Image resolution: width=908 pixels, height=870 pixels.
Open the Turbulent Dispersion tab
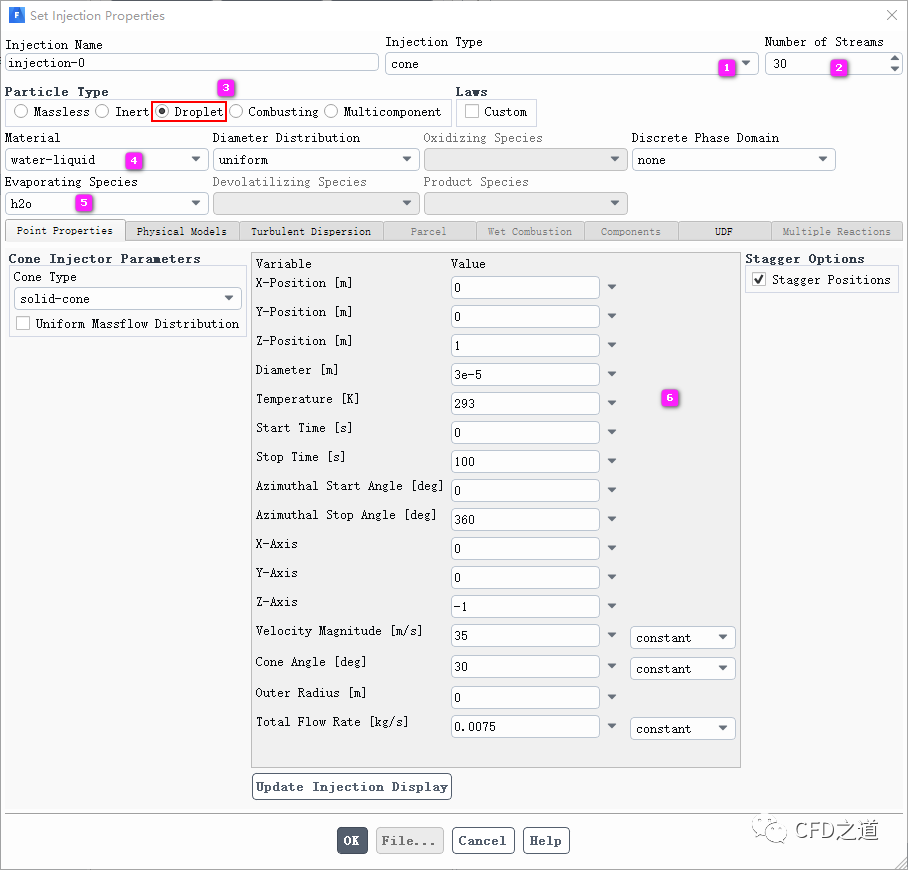pos(310,232)
